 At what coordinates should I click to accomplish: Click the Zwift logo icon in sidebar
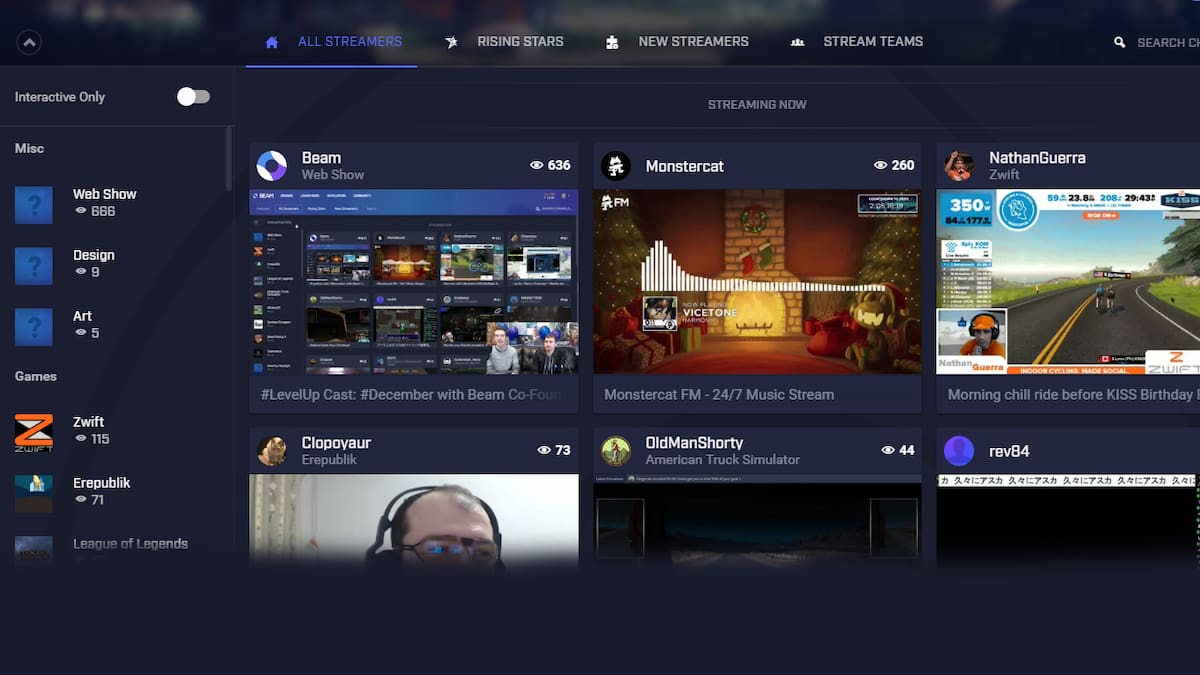point(34,432)
